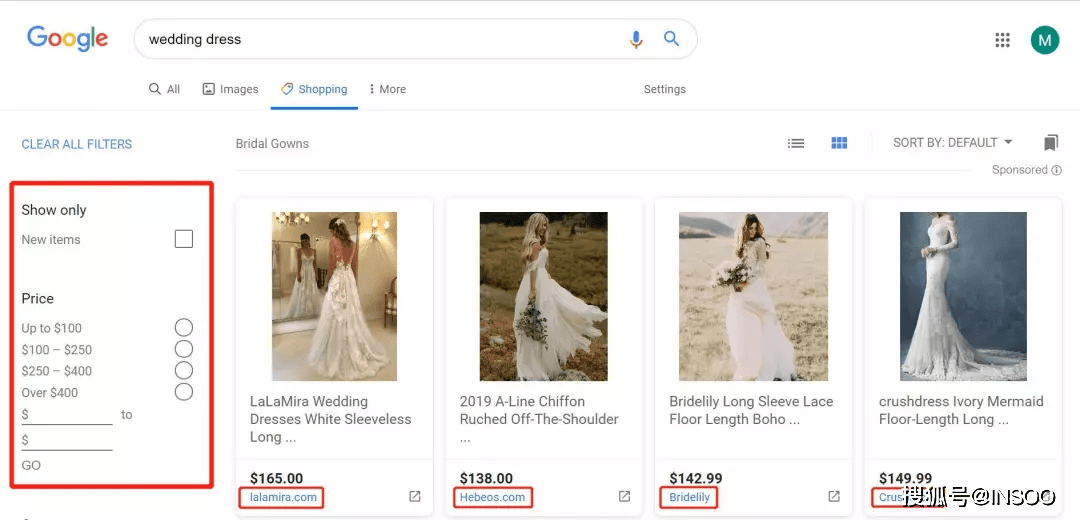Screen dimensions: 1080x520
Task: Switch to the Images tab
Action: click(230, 89)
